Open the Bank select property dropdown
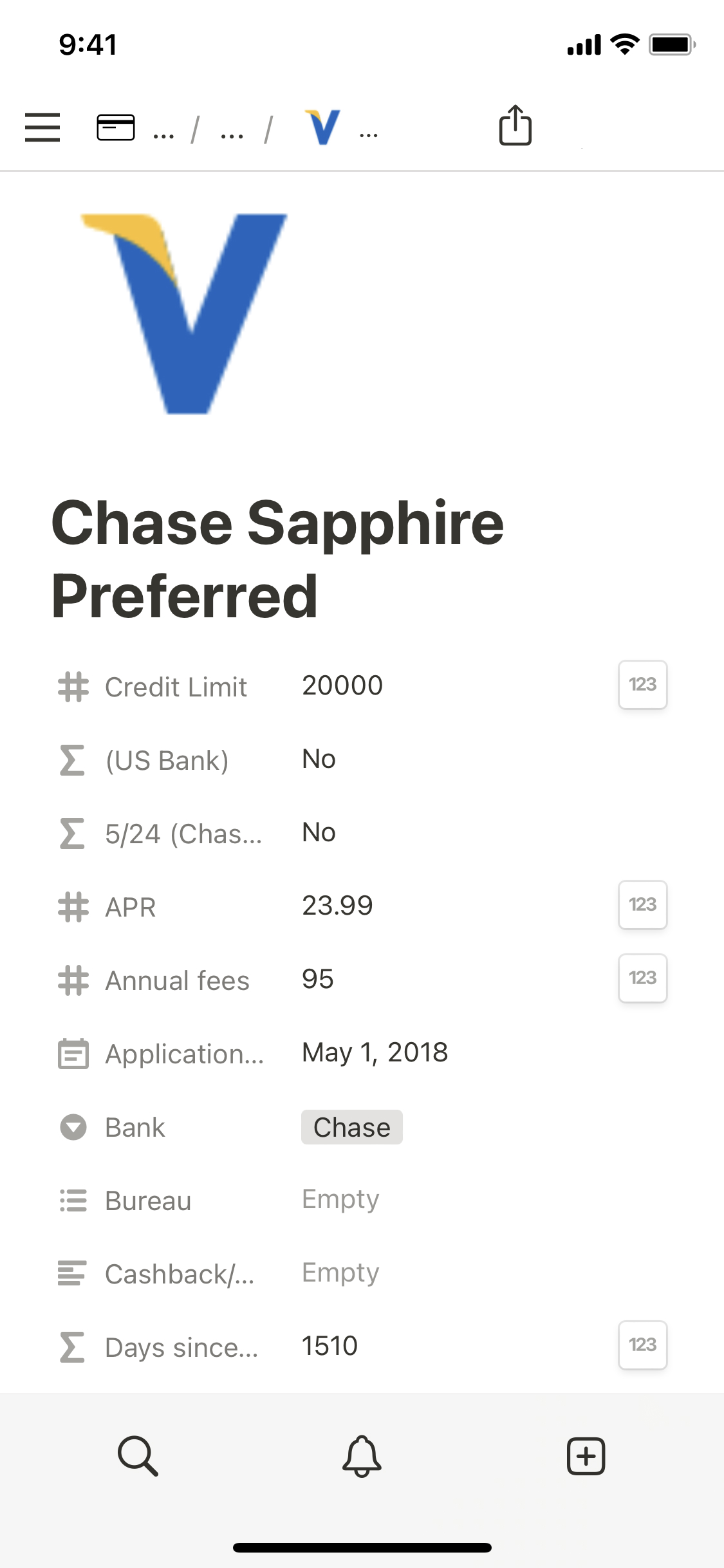 [x=135, y=1128]
